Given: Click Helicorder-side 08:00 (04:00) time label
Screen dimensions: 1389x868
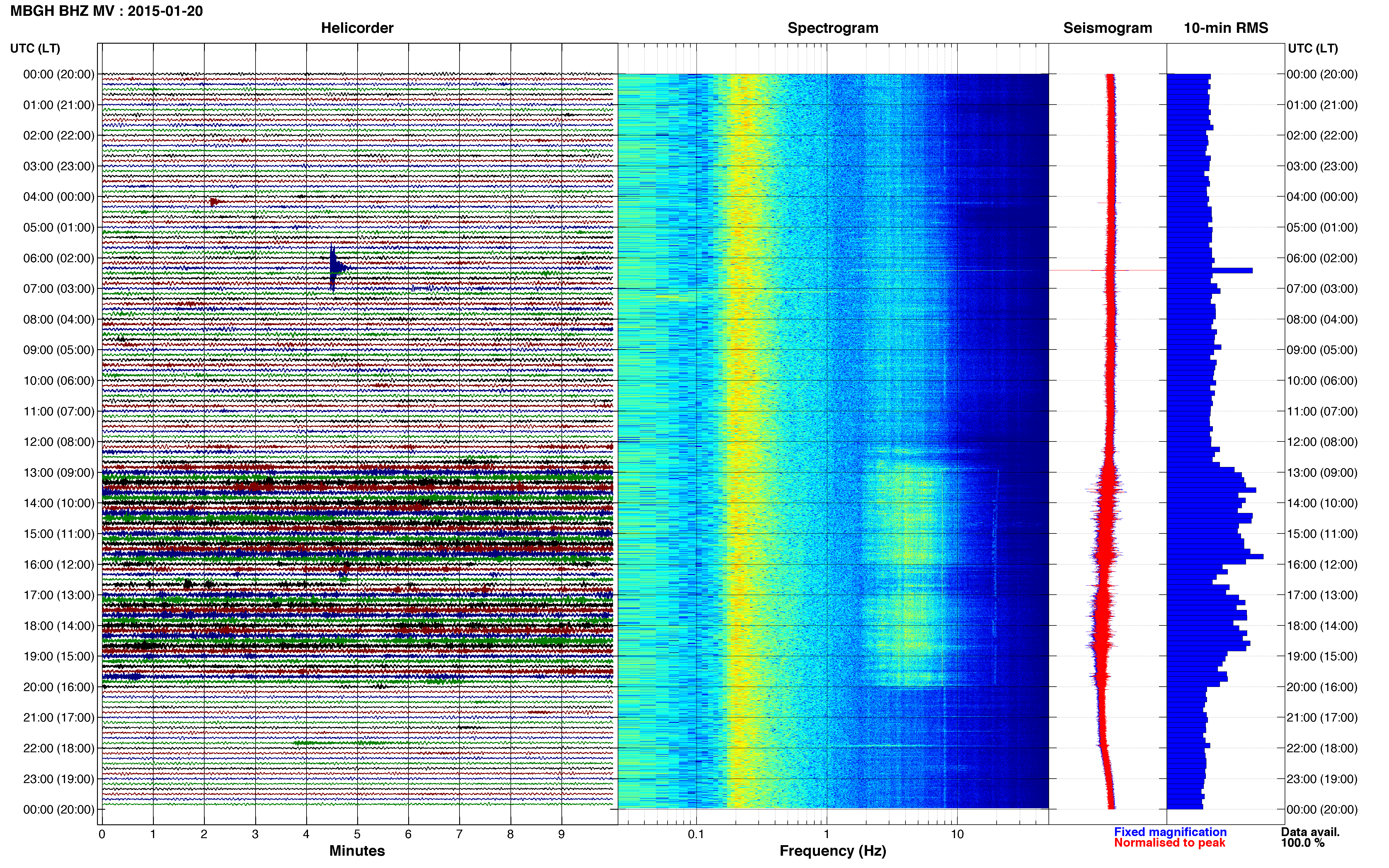Looking at the screenshot, I should [x=59, y=319].
